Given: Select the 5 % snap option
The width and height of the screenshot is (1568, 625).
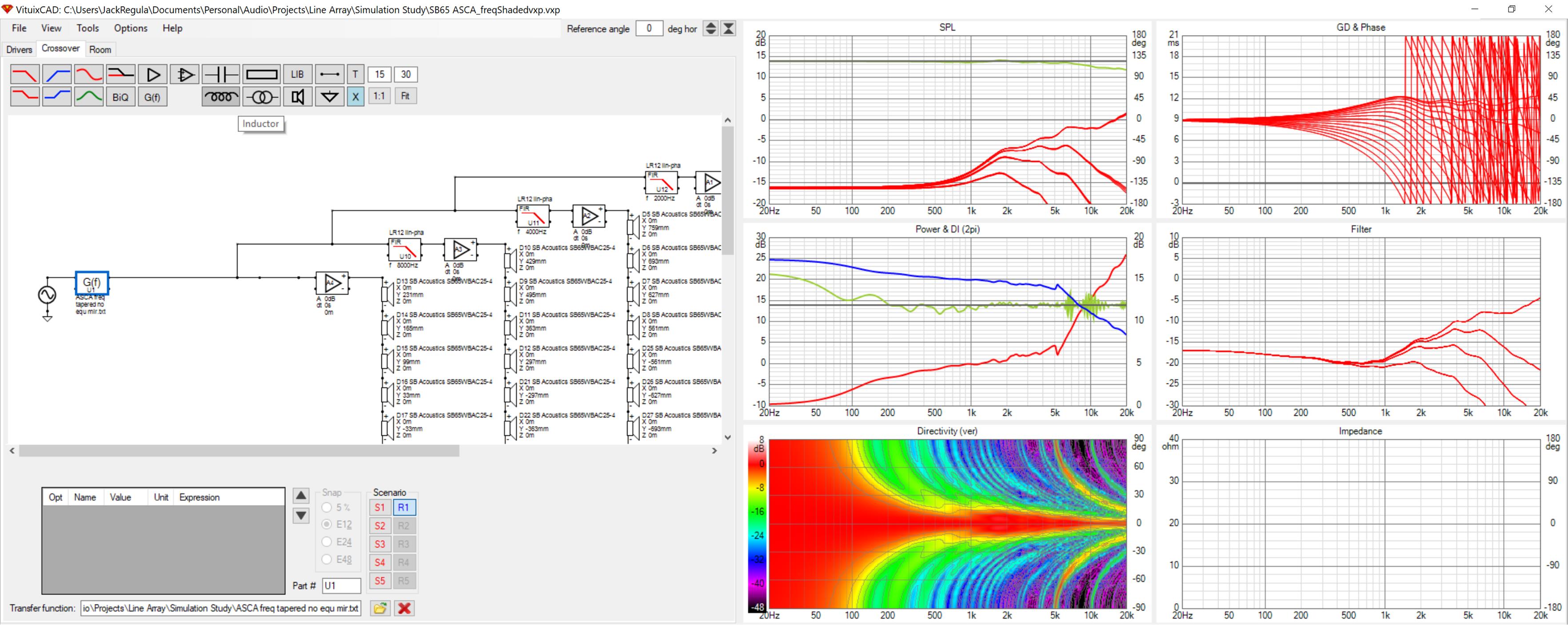Looking at the screenshot, I should (336, 507).
